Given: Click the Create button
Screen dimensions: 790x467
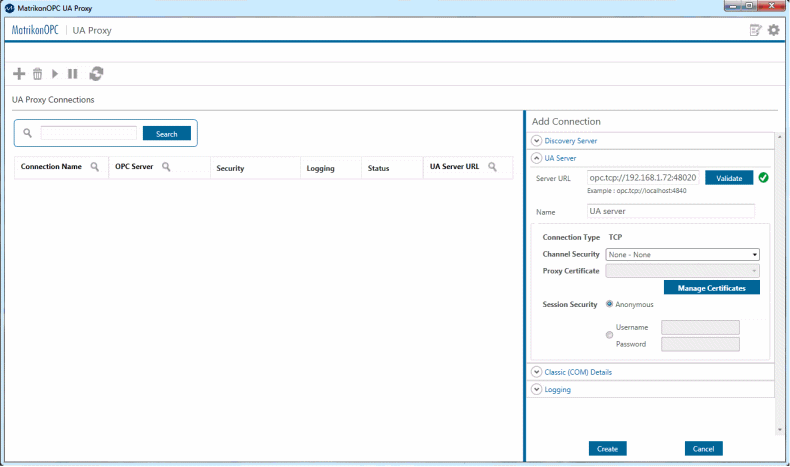Looking at the screenshot, I should [607, 448].
